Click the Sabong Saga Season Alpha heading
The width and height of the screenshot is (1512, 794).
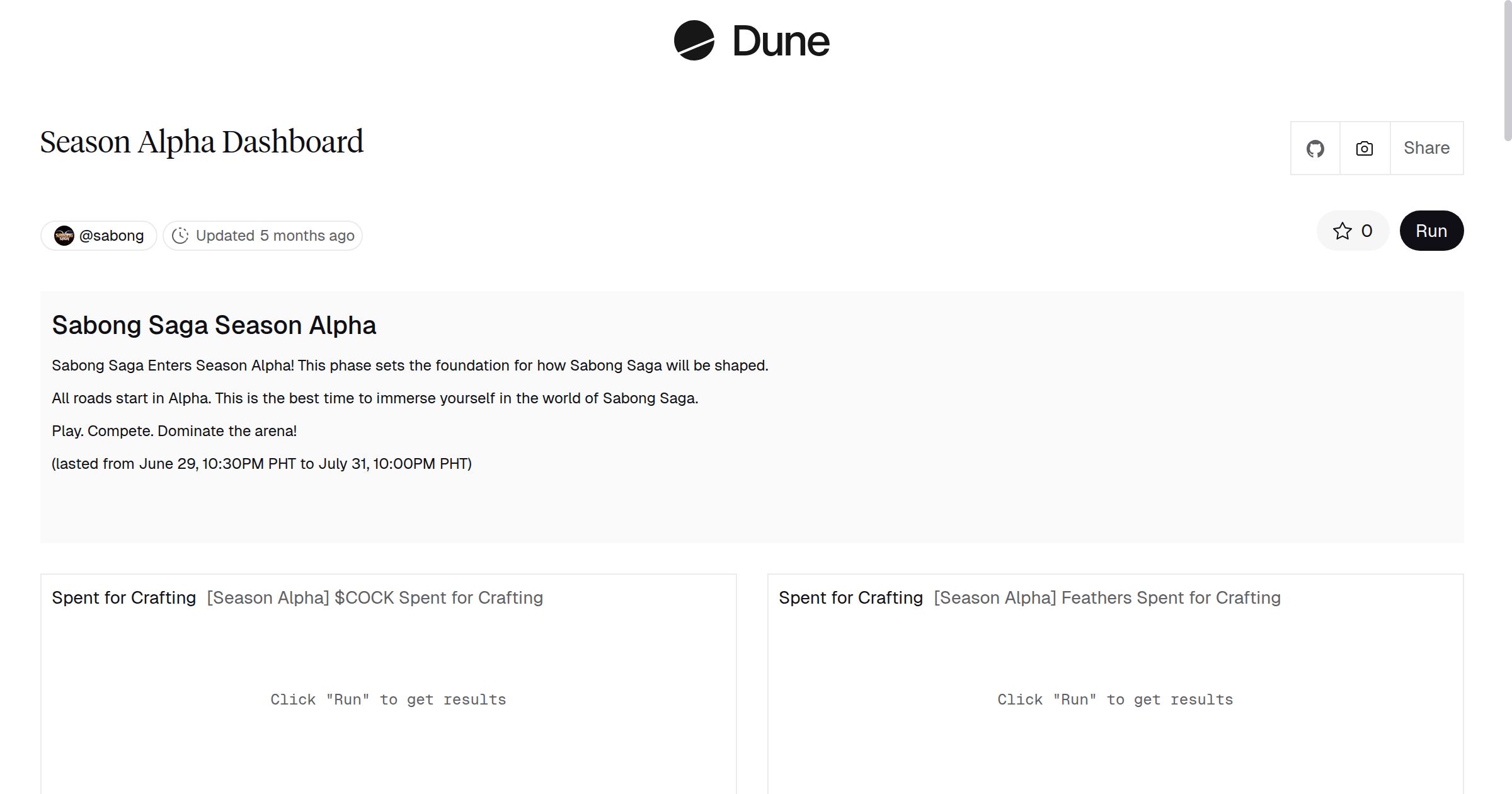214,325
